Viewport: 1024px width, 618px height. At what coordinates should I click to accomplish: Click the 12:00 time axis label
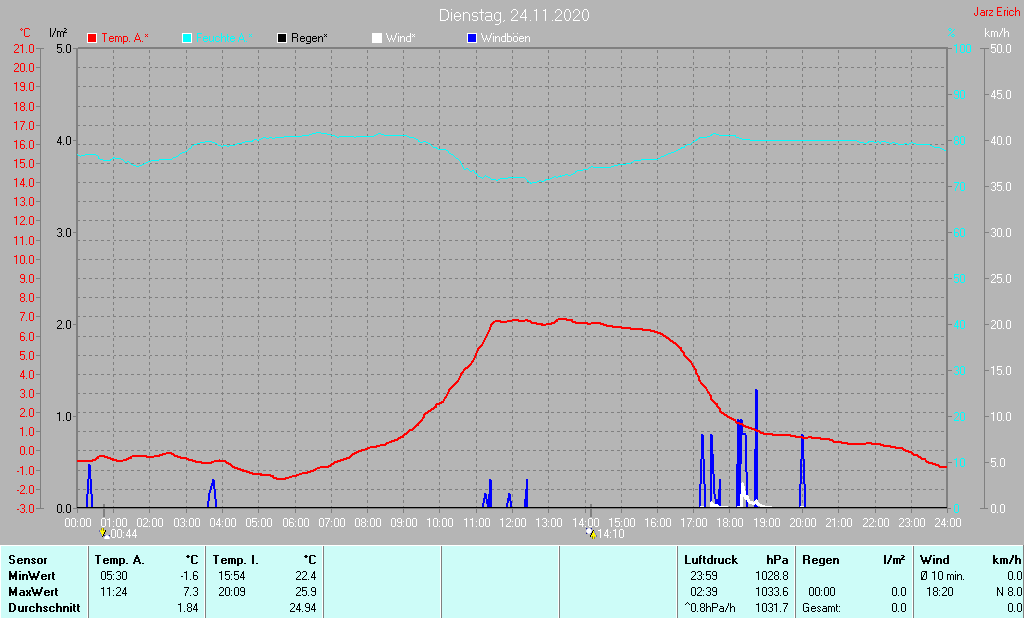(x=513, y=522)
